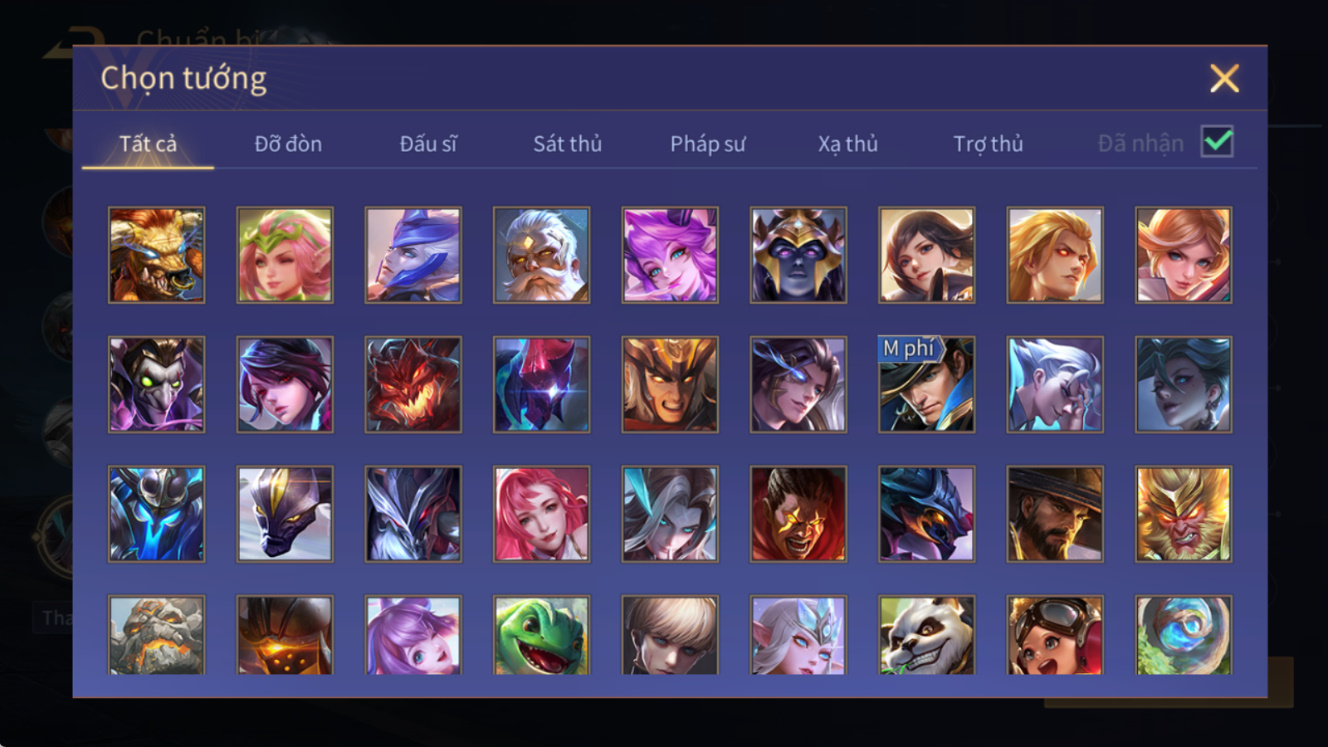The image size is (1328, 747).
Task: Pick the cowboy hat bearded hero
Action: (1055, 514)
